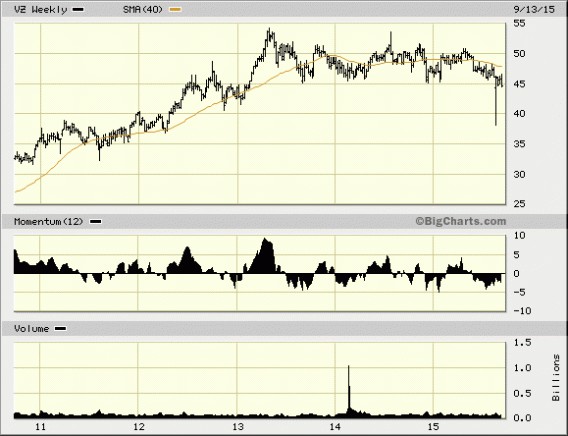Click the black marker beside Volume
The height and width of the screenshot is (436, 568).
coord(60,329)
